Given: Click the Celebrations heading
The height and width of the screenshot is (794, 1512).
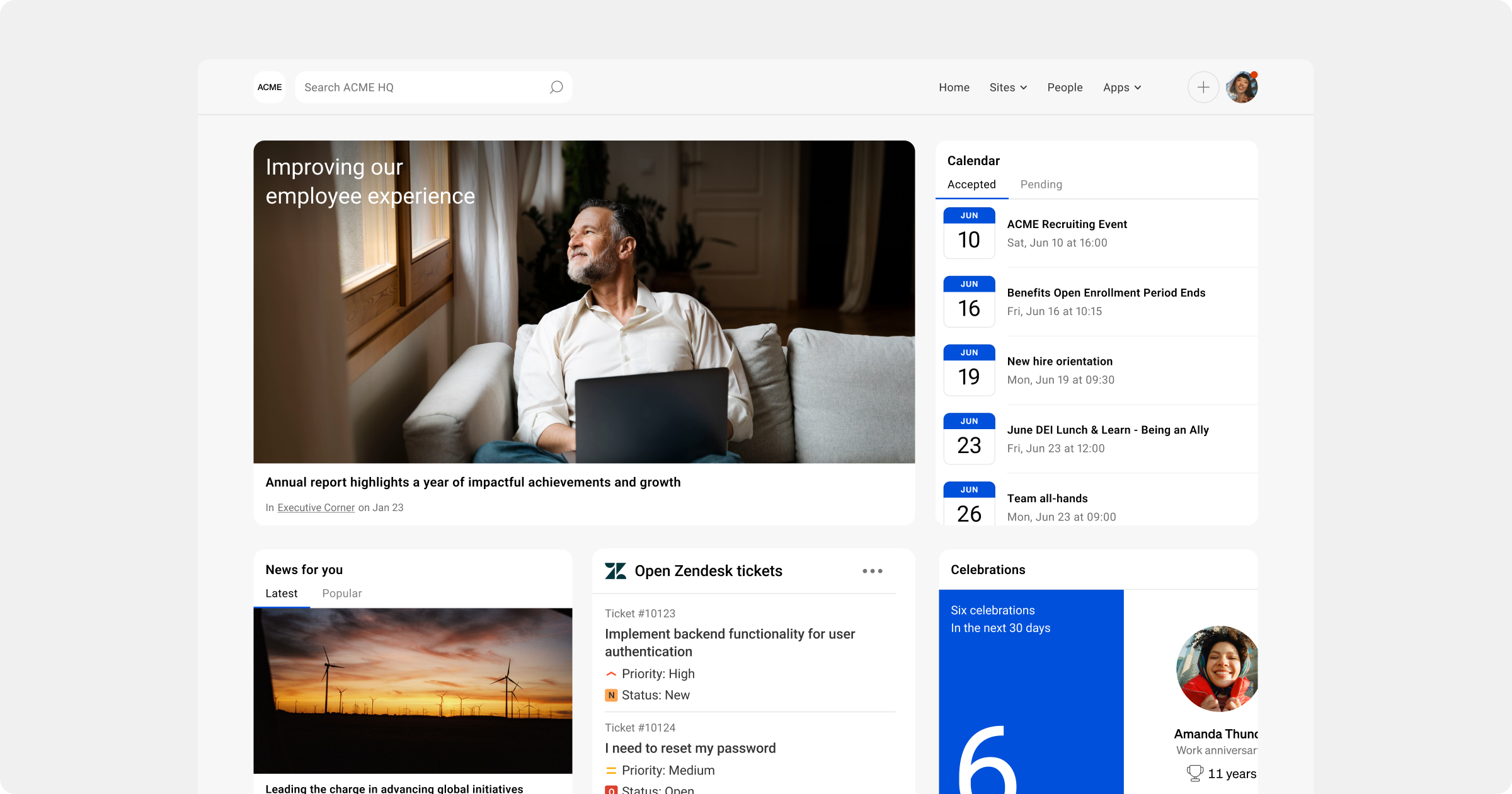Looking at the screenshot, I should [987, 570].
